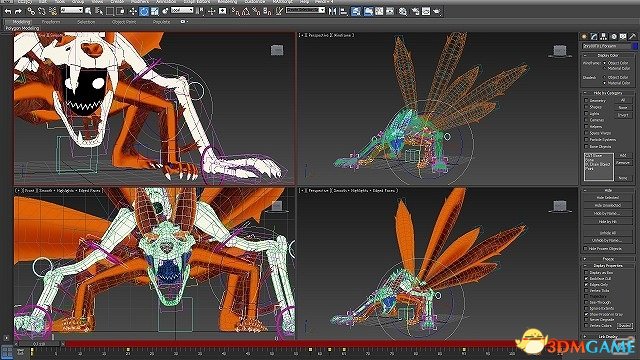Screen dimensions: 640x360
Task: Open the named selection sets dropdown
Action: click(x=305, y=10)
